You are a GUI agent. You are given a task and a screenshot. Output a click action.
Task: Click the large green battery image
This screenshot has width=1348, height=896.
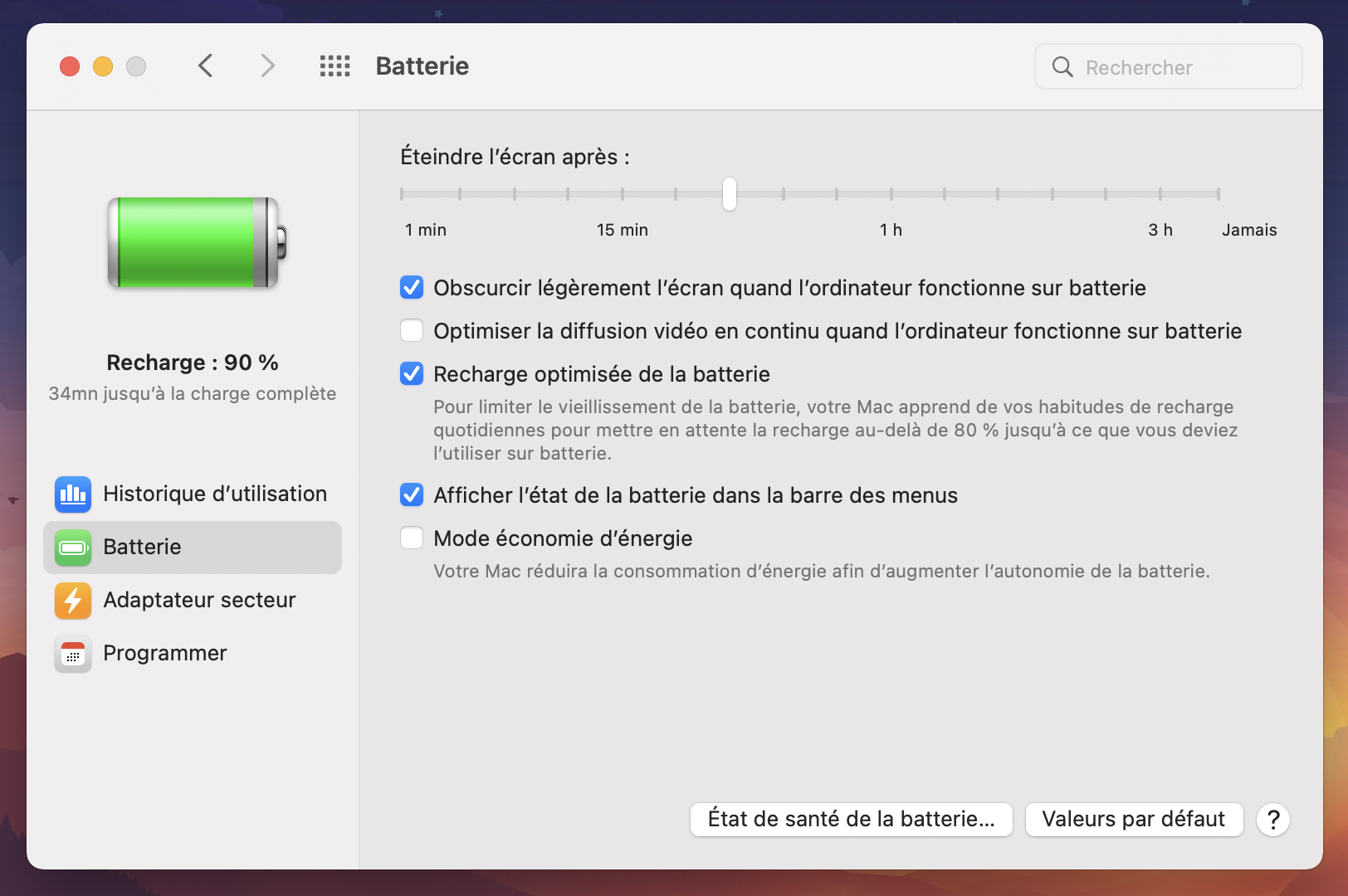click(x=197, y=242)
